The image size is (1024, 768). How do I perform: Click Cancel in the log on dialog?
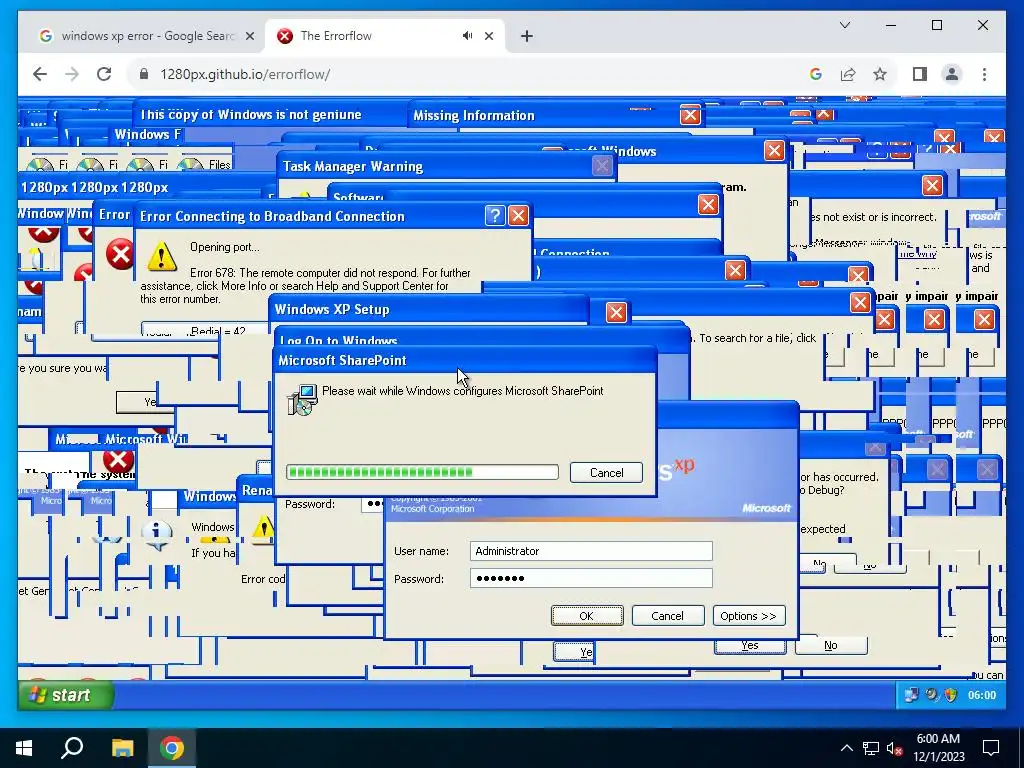click(667, 616)
